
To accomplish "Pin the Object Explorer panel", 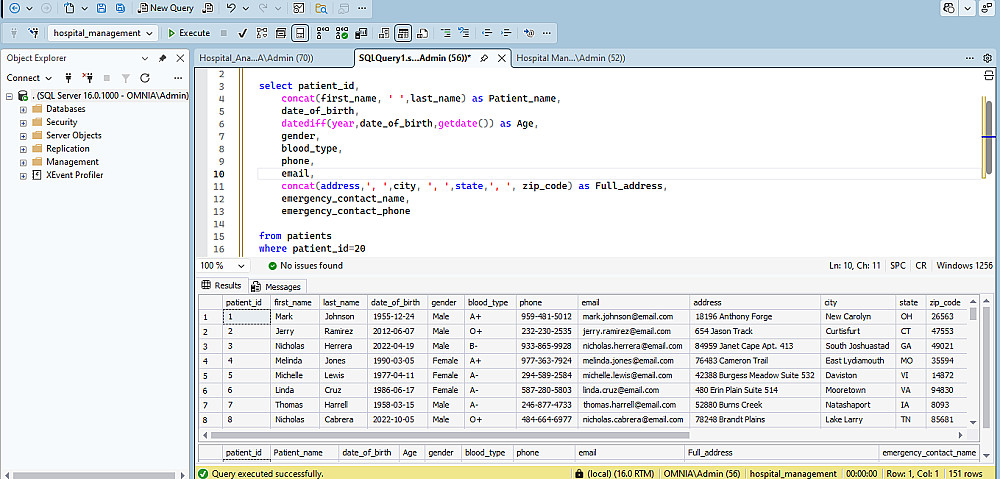I will point(162,58).
